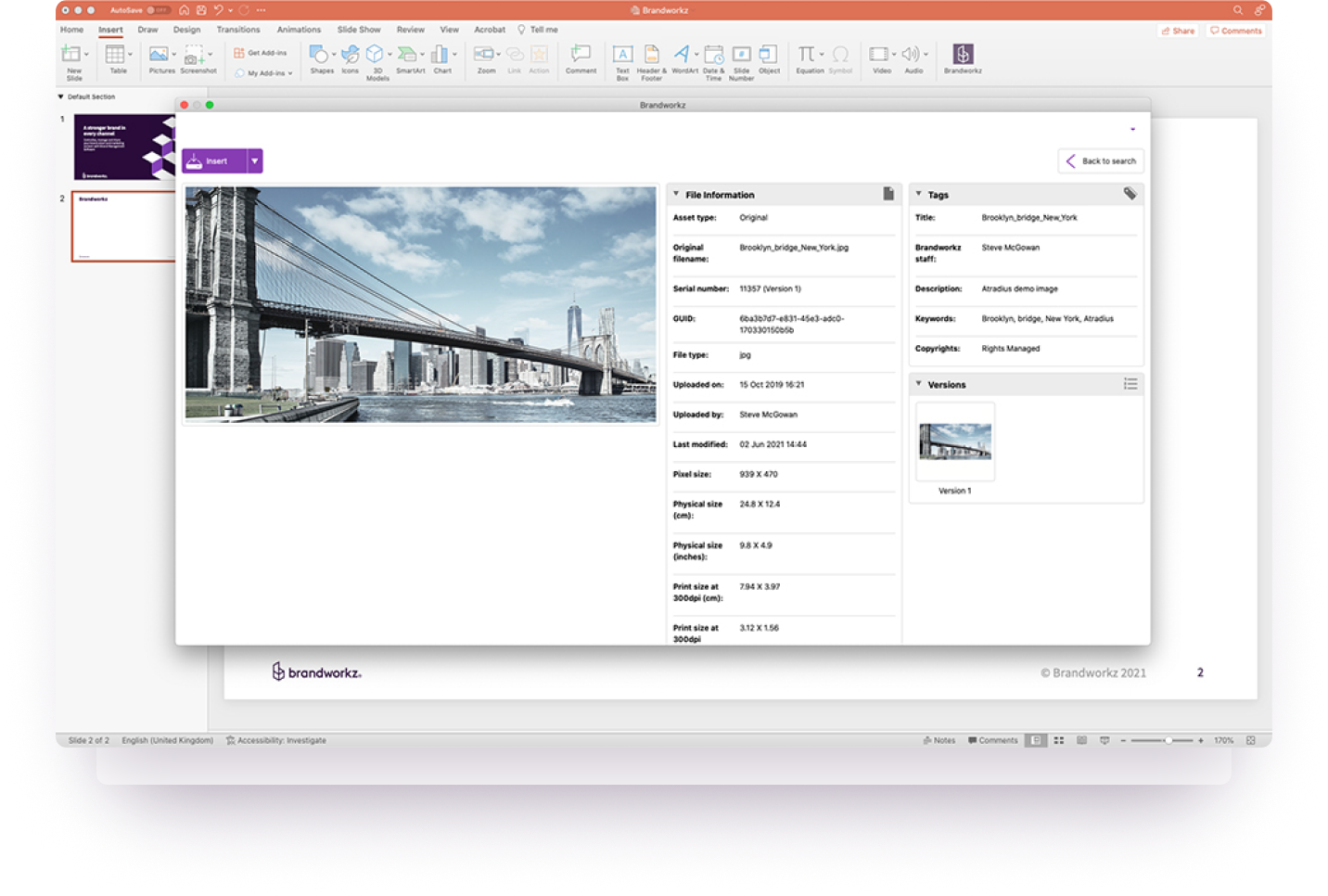Open the Slide Show ribbon tab
1328x896 pixels.
[359, 30]
